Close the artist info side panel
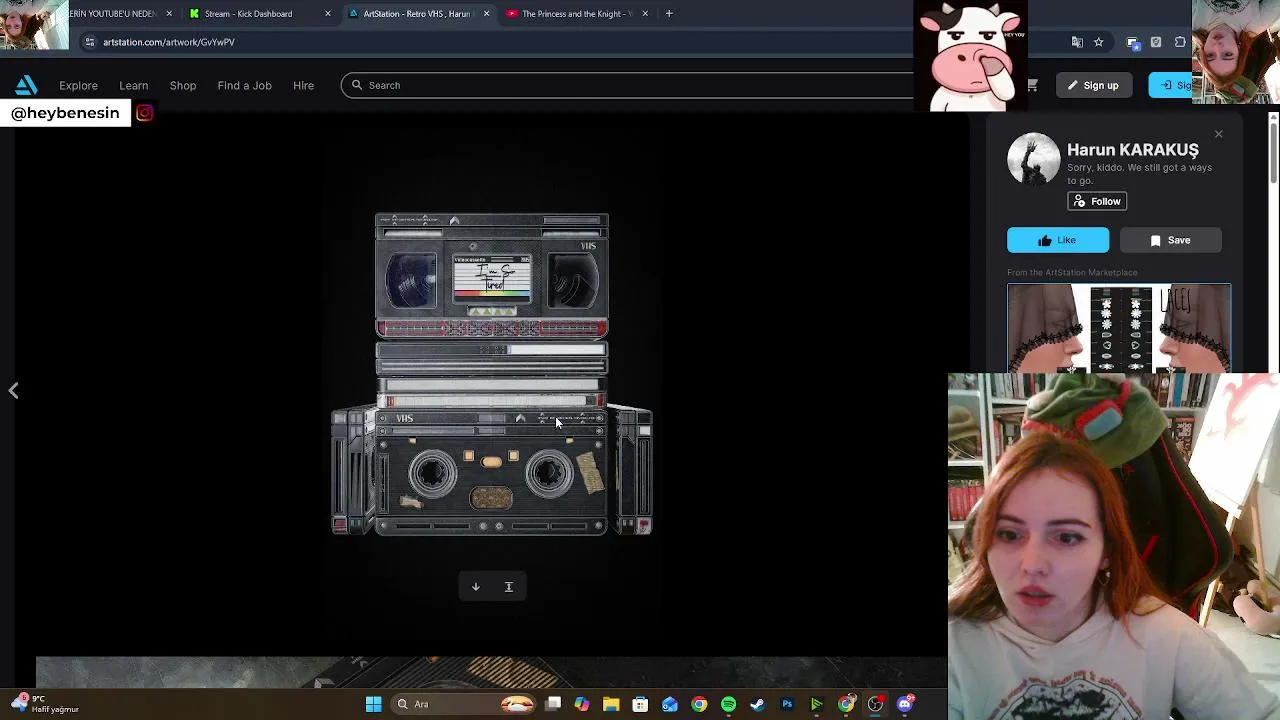 [x=1218, y=134]
